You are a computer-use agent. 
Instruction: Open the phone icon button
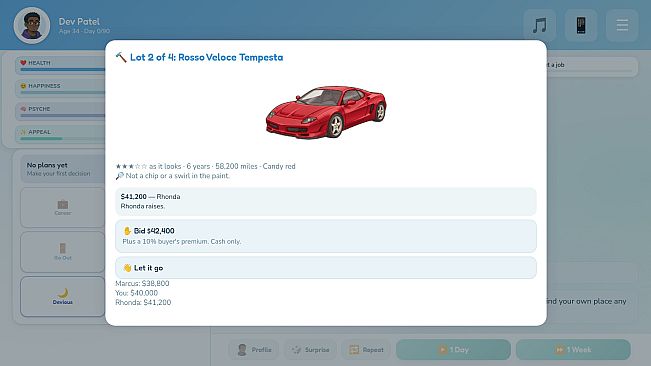click(x=581, y=25)
